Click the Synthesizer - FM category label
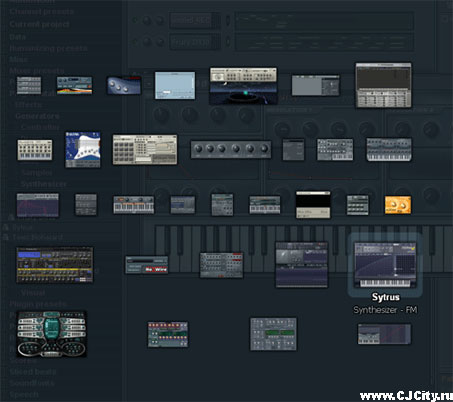This screenshot has height=402, width=453. (x=385, y=310)
